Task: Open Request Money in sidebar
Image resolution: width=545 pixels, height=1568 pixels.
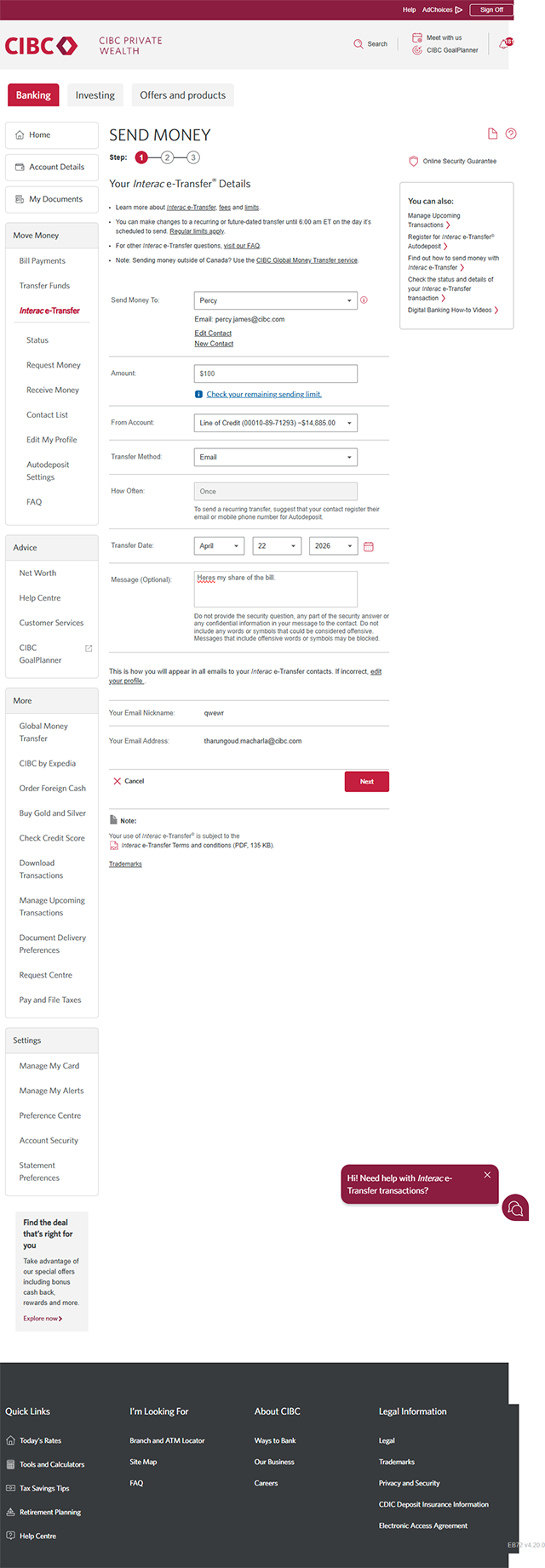Action: tap(54, 365)
